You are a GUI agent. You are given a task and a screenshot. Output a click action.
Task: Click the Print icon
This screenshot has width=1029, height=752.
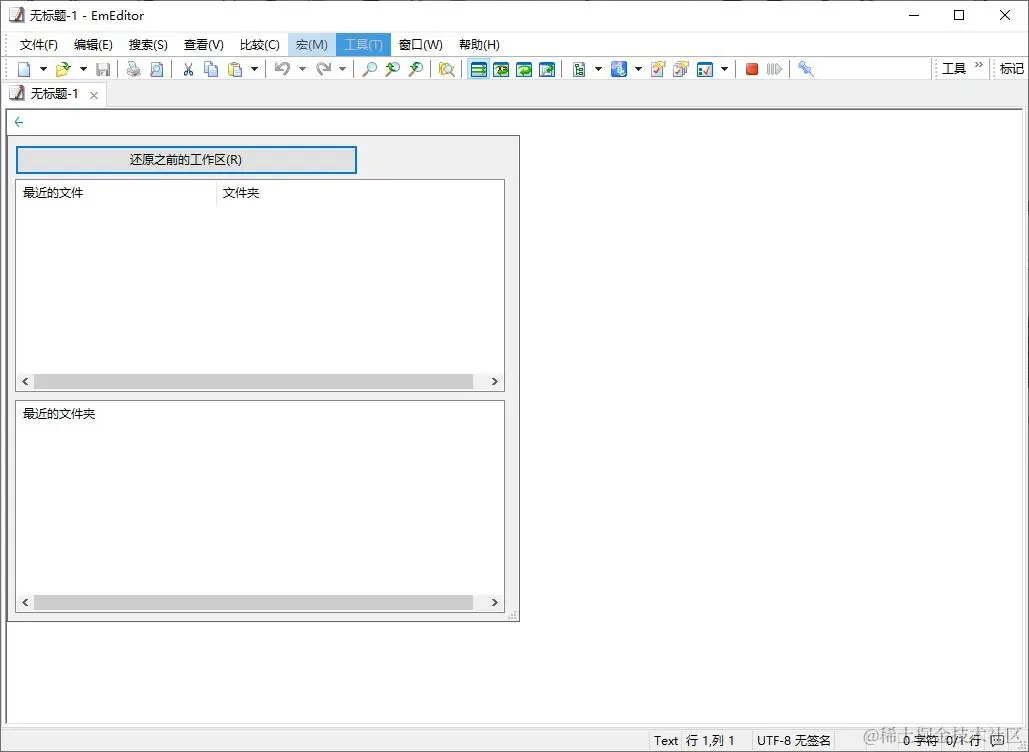click(134, 69)
